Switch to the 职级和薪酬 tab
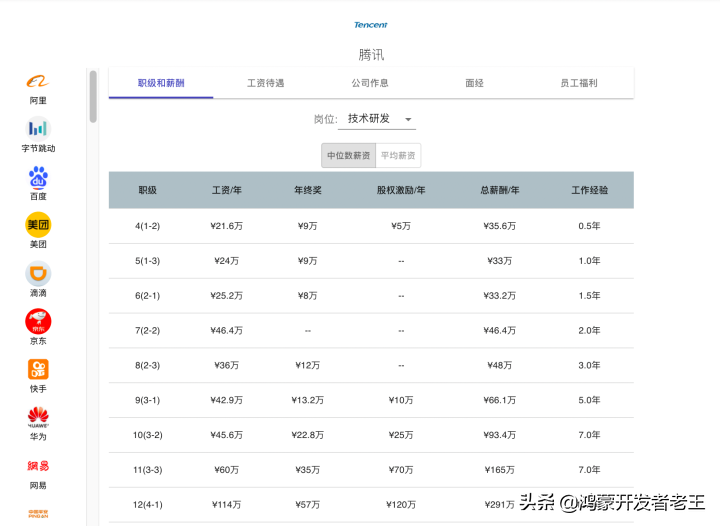Screen dimensions: 720x526 161,83
